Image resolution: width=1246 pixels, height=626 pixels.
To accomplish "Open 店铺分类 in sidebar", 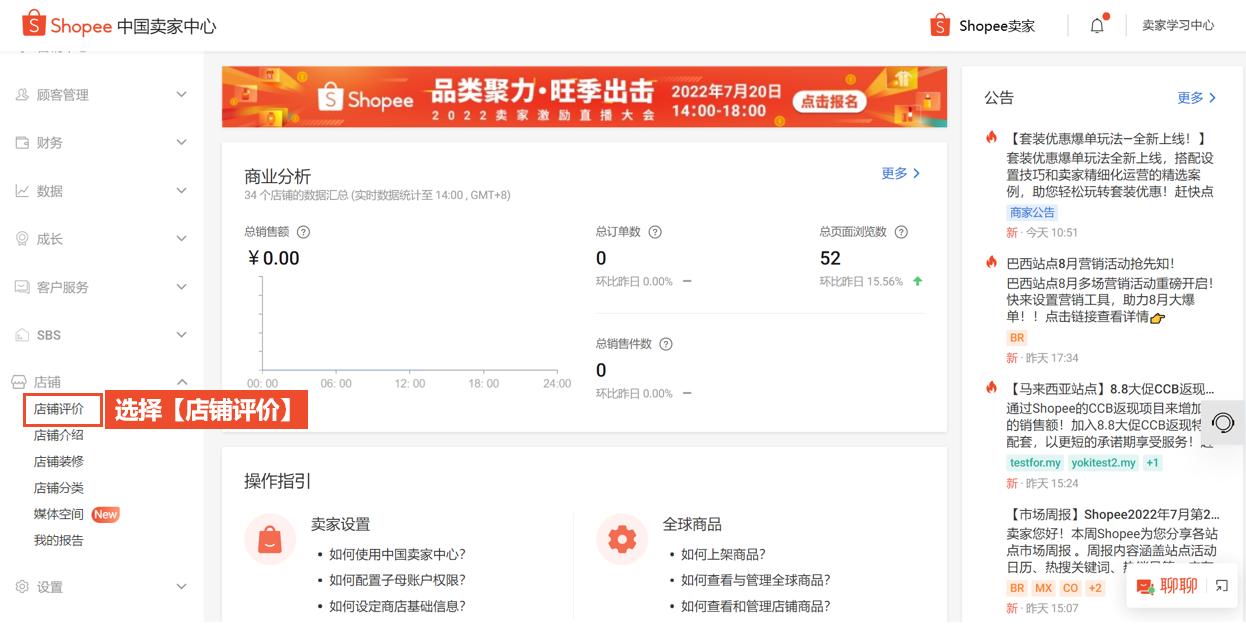I will click(x=59, y=488).
